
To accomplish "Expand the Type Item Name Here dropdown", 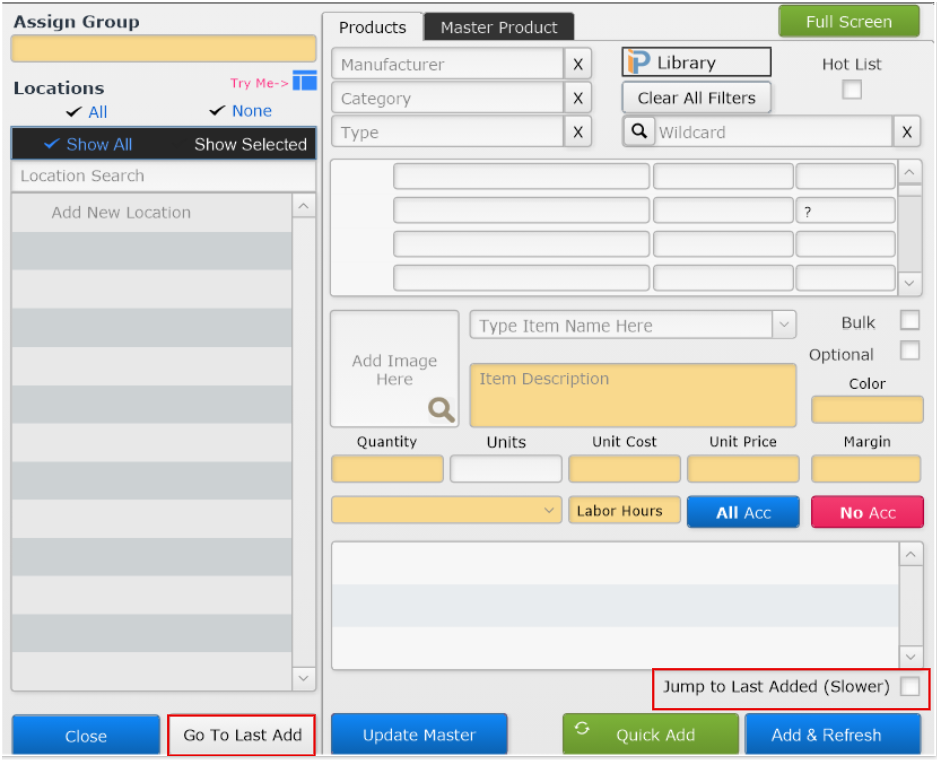I will 784,325.
